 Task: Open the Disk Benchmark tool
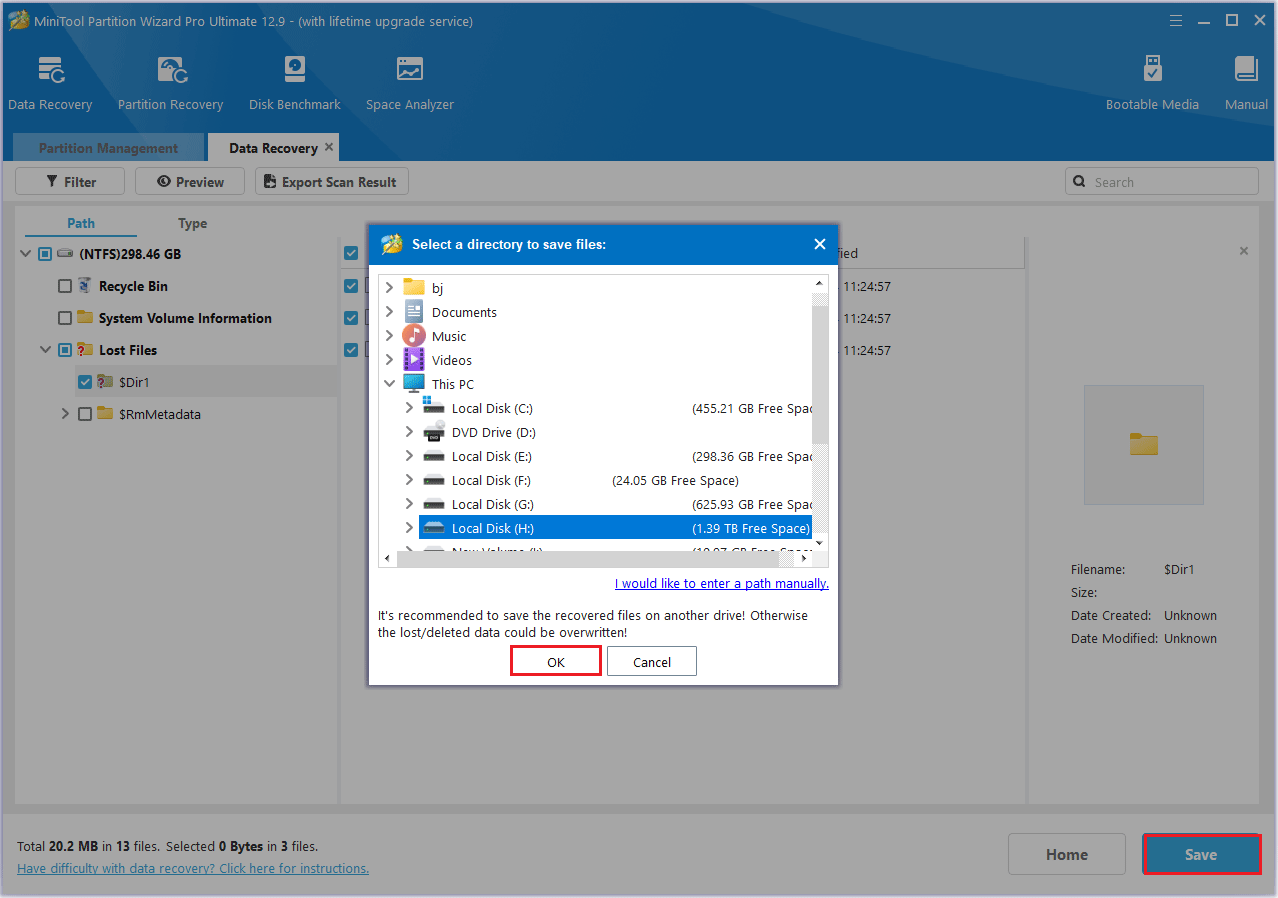tap(294, 72)
